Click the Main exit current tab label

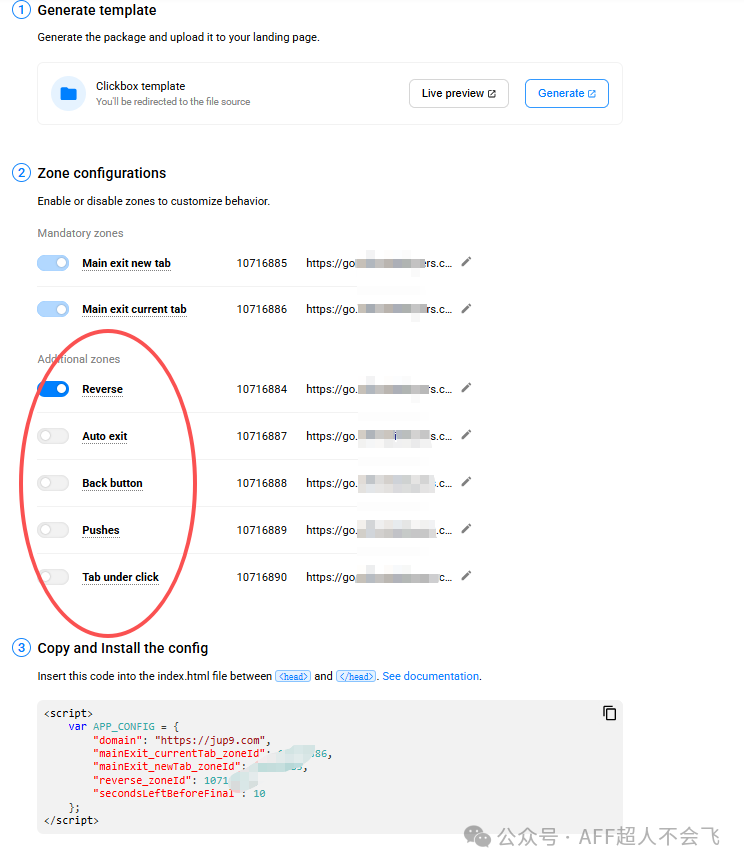point(134,309)
